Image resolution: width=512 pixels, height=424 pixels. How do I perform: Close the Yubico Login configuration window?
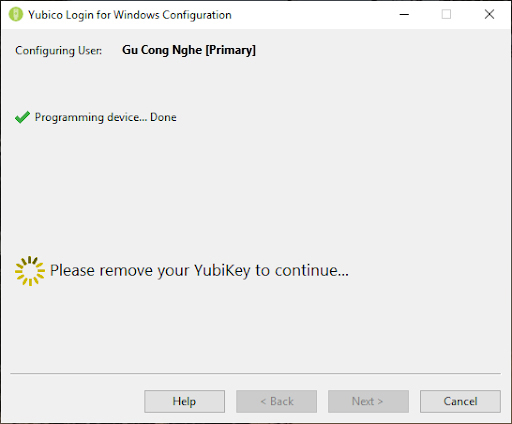tap(489, 14)
